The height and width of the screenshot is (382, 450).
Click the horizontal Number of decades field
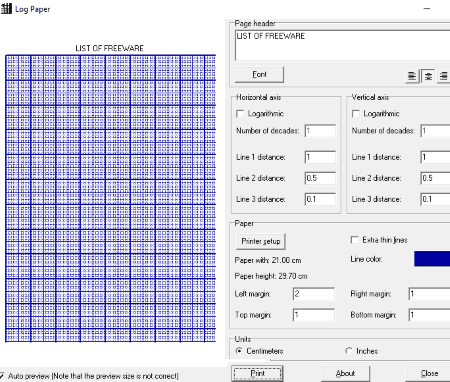[x=320, y=131]
